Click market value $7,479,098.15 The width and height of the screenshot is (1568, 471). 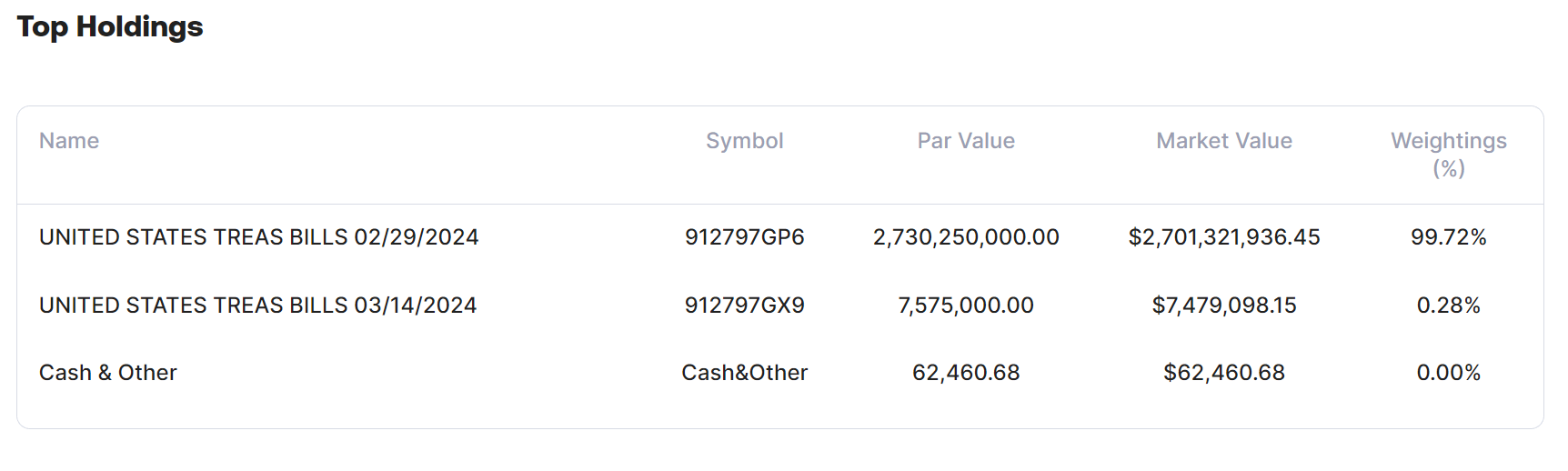point(1223,306)
